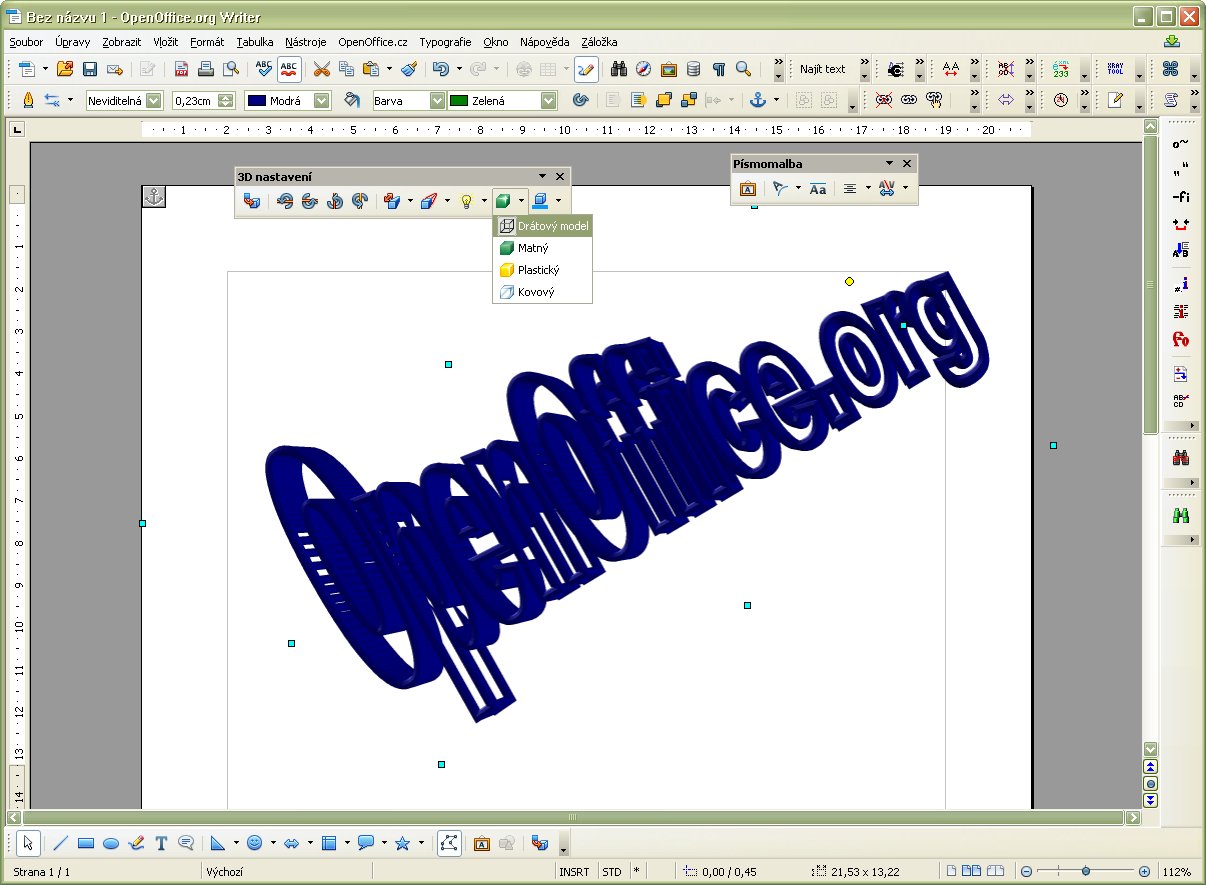Toggle the Gallery picture icon

[x=669, y=69]
